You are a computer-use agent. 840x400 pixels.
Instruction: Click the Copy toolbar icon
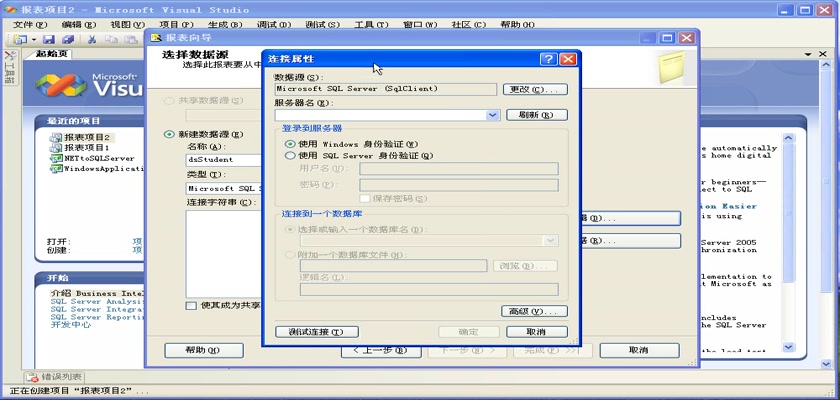[111, 39]
